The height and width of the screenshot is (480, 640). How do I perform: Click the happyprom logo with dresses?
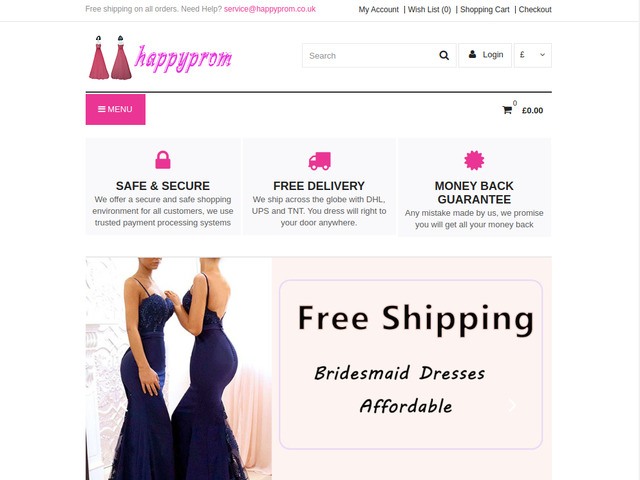click(x=160, y=58)
